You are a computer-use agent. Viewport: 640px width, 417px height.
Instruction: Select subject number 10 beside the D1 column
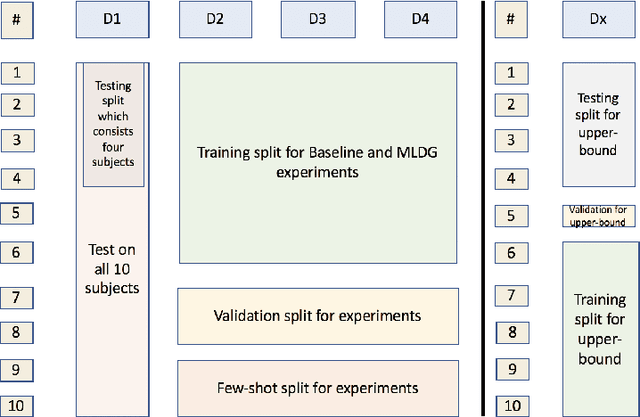[16, 405]
